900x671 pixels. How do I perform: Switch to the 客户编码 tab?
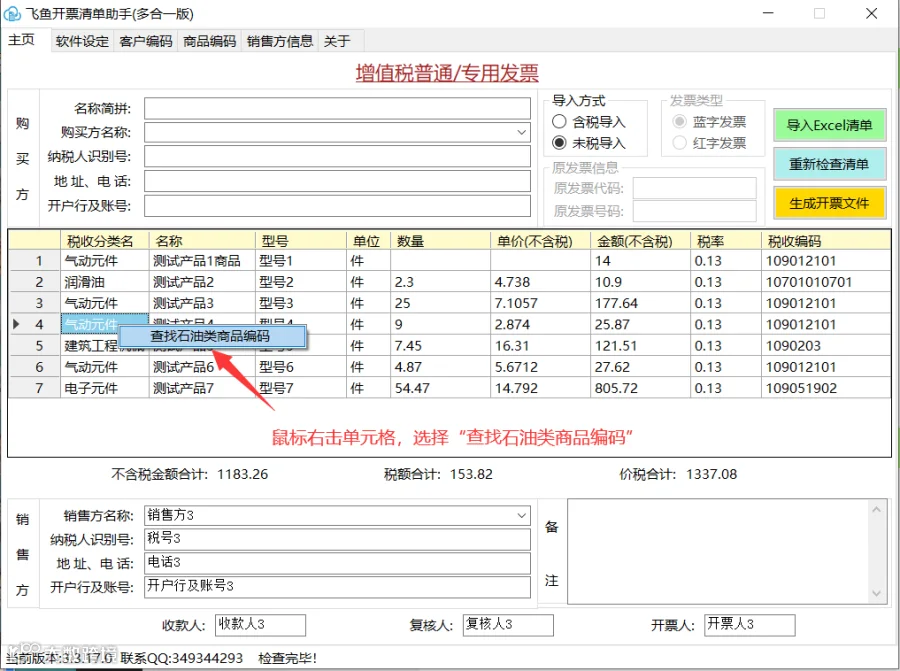[x=146, y=41]
